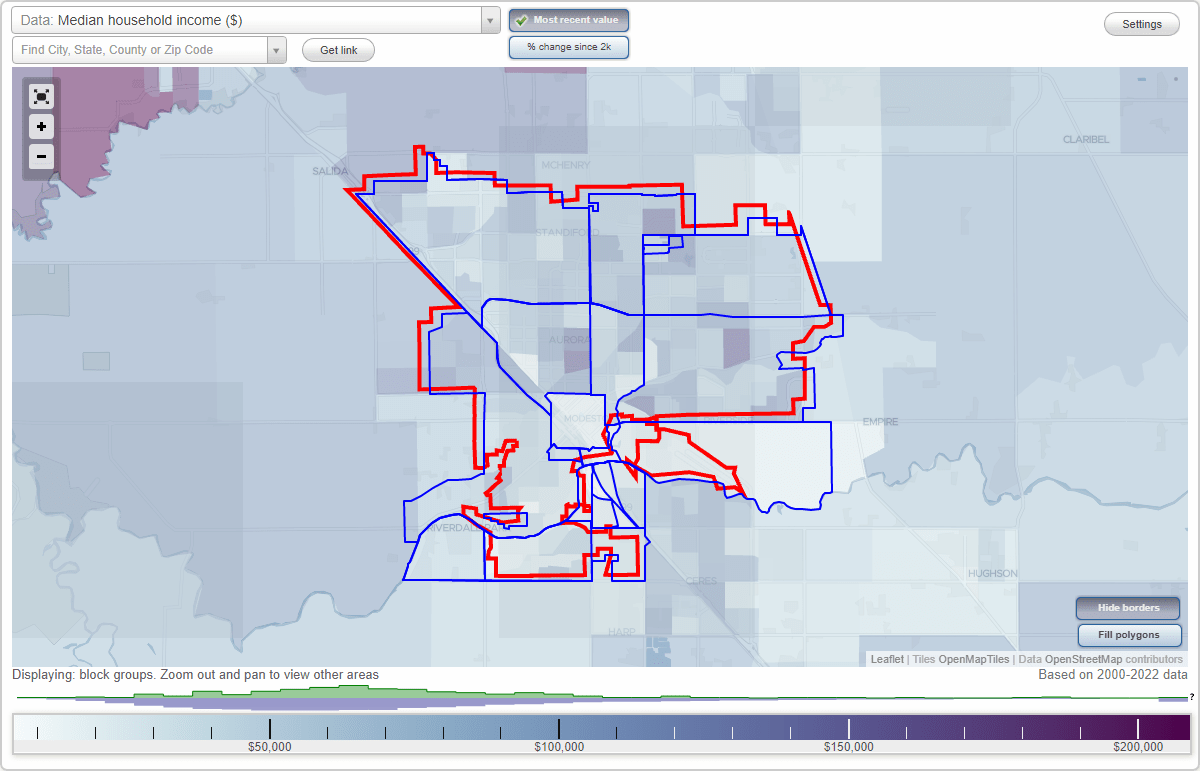Toggle Fill polygons on the map

tap(1129, 634)
